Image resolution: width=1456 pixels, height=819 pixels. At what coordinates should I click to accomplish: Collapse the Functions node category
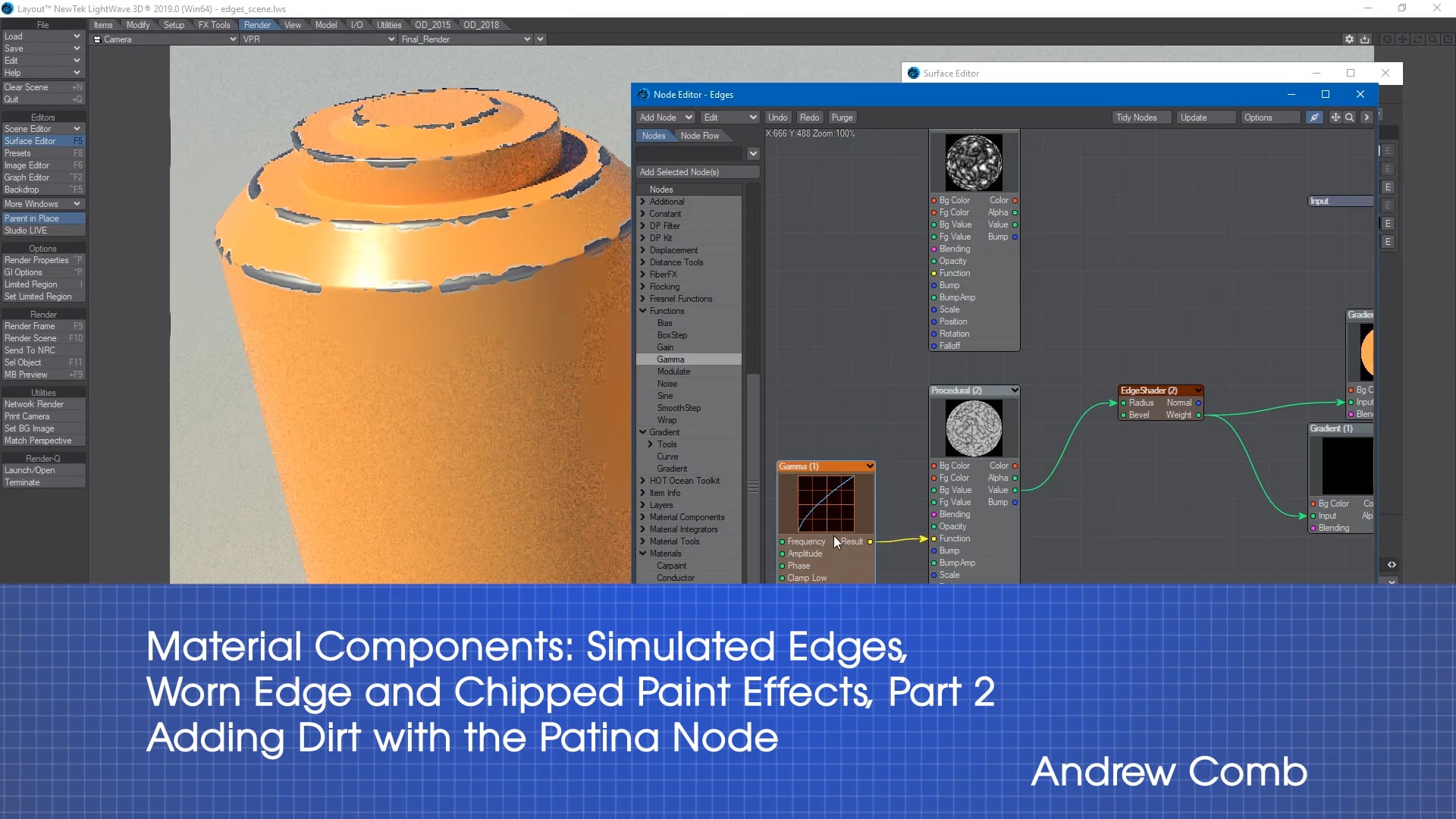[x=643, y=311]
